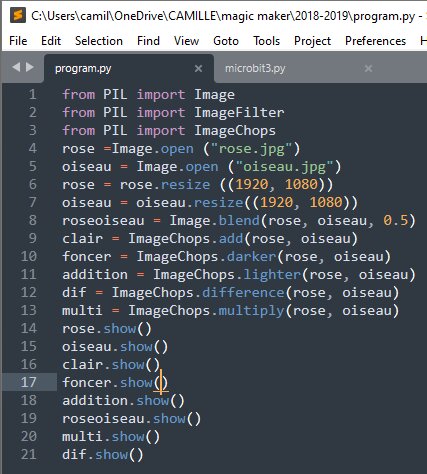Click the "rose.jpg" string on line 4
The height and width of the screenshot is (474, 427).
coord(251,149)
